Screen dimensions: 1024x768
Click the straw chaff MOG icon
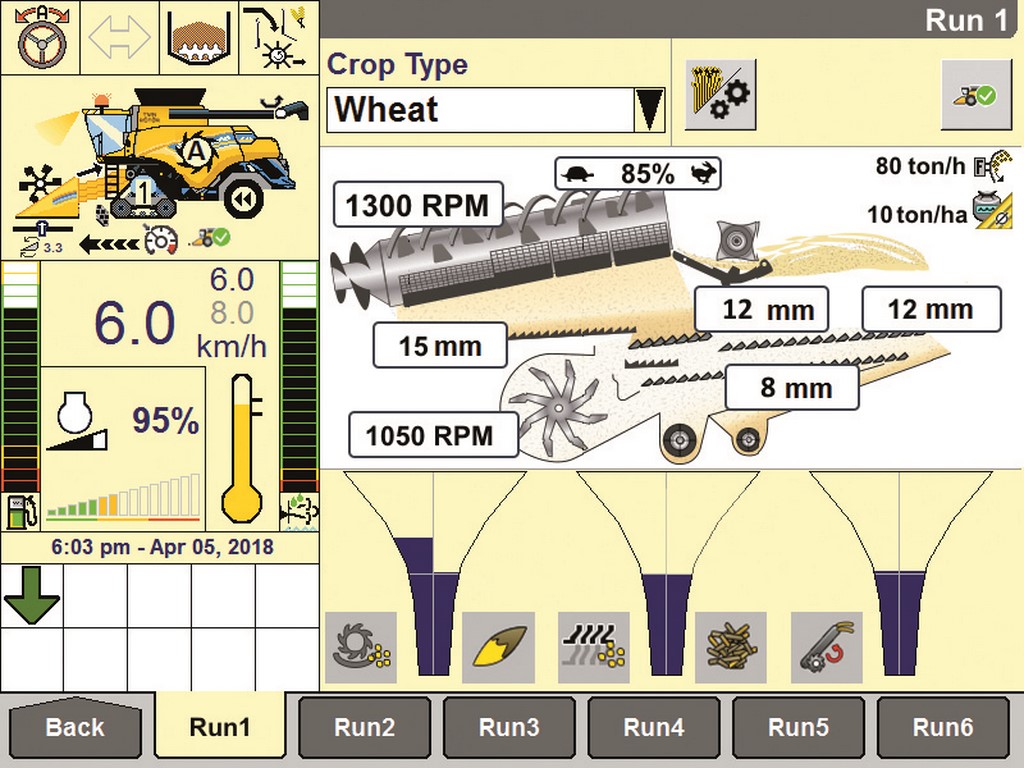tap(731, 648)
